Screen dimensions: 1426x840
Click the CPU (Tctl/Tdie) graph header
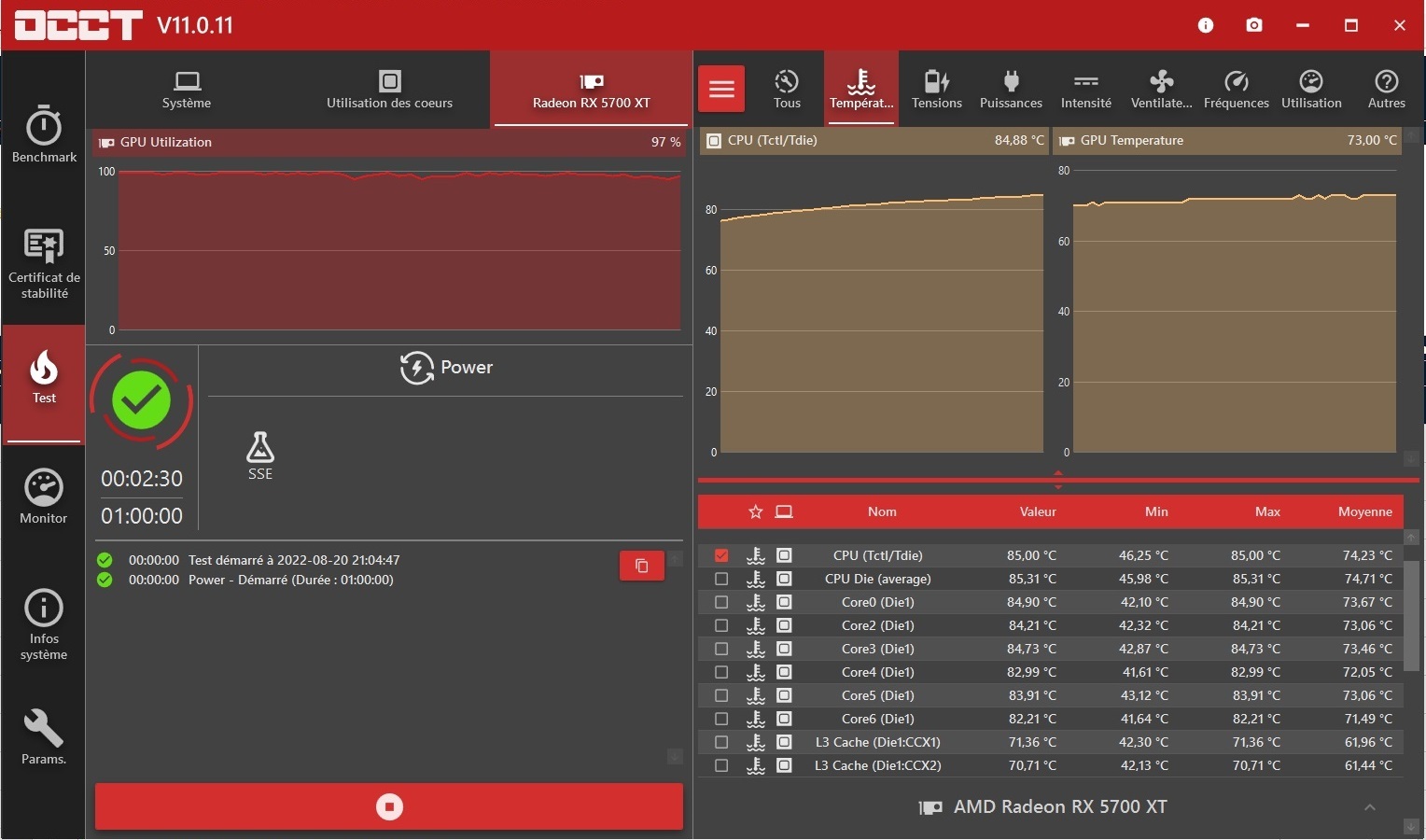point(874,140)
